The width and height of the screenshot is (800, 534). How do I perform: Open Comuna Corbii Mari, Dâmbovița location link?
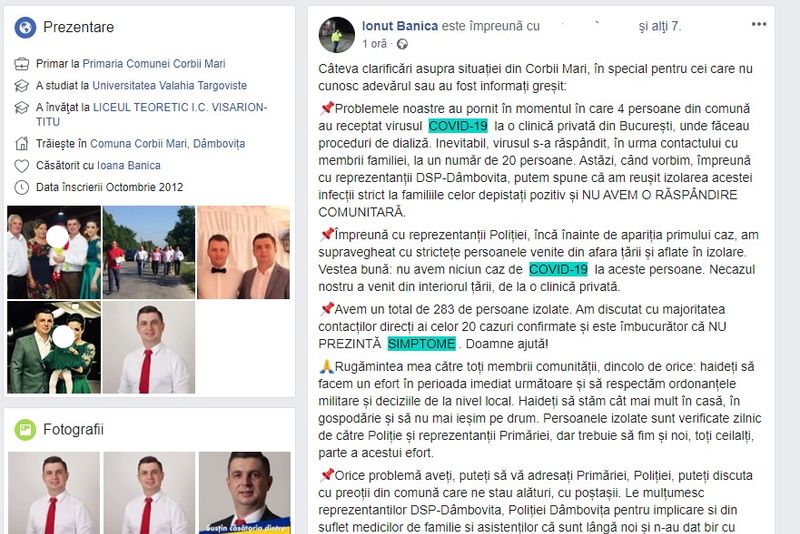pyautogui.click(x=167, y=144)
